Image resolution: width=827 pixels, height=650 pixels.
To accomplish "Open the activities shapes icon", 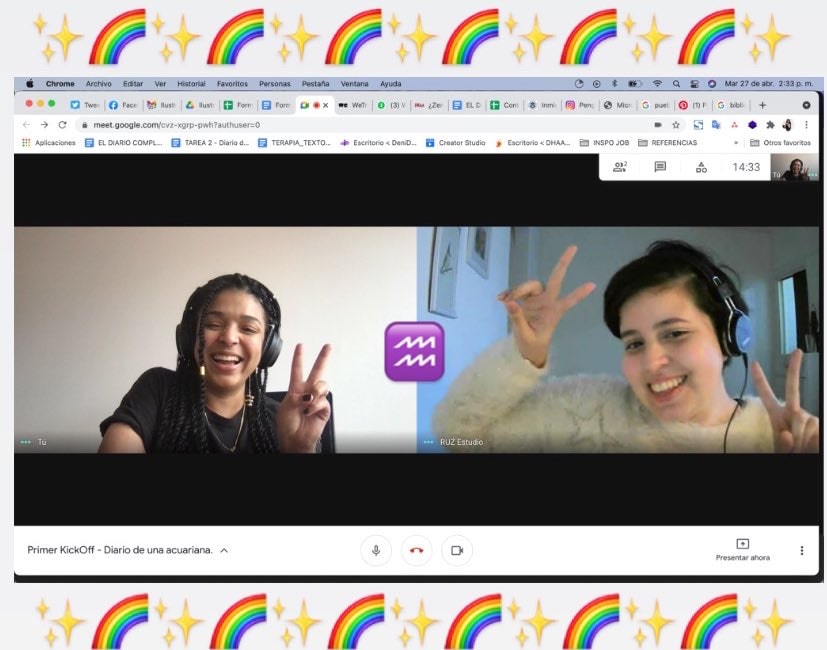I will coord(701,167).
